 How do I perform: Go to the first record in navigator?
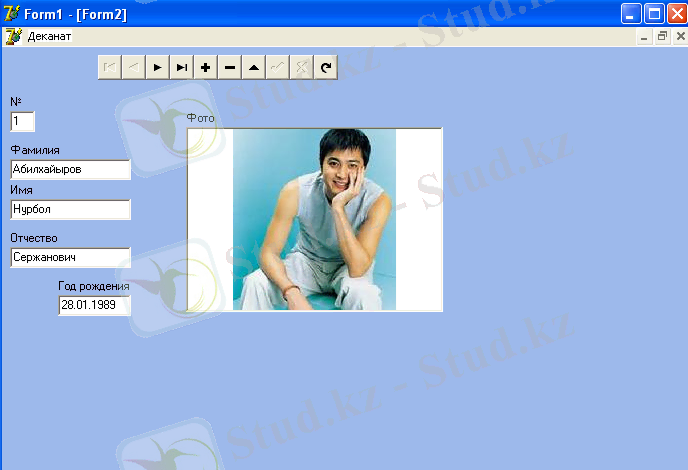[x=110, y=67]
